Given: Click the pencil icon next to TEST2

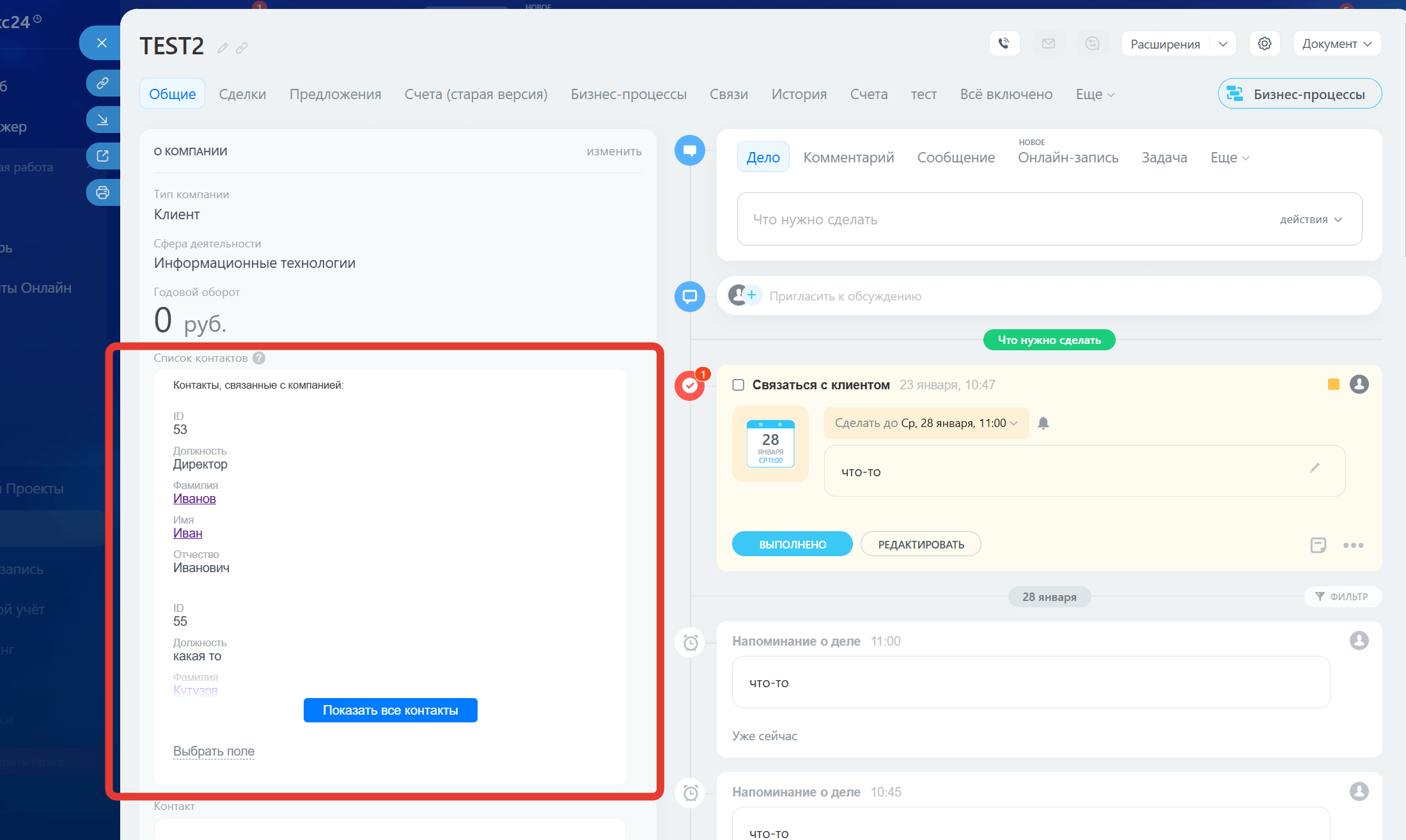Looking at the screenshot, I should click(223, 48).
